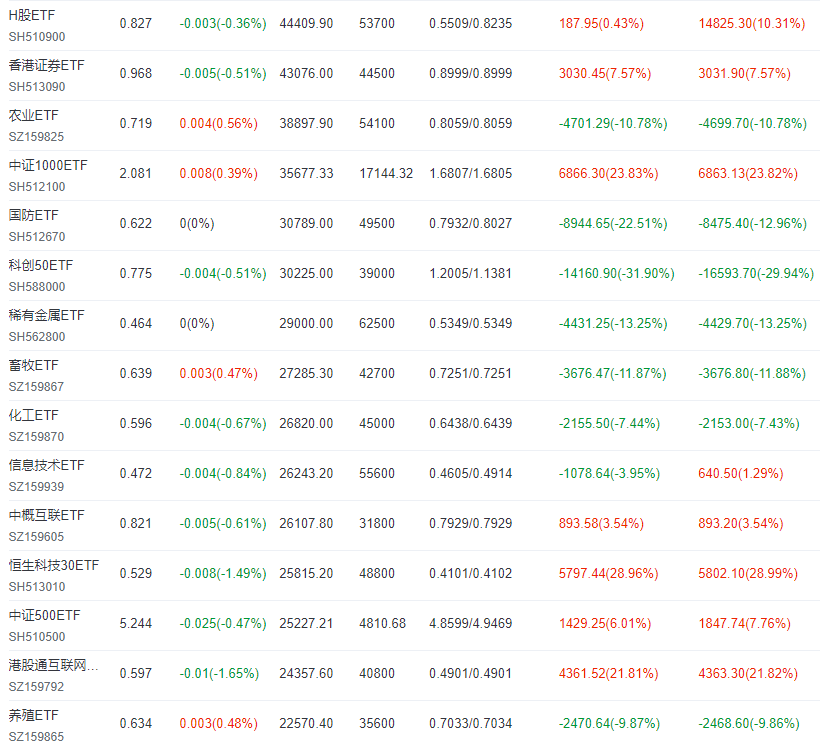The height and width of the screenshot is (747, 820).
Task: Click fund code SH510900
Action: [37, 37]
